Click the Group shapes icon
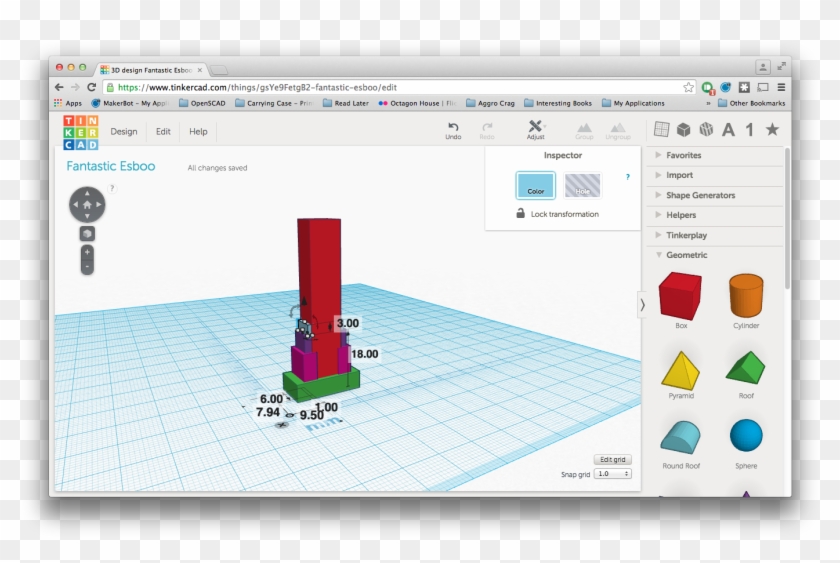The height and width of the screenshot is (563, 840). click(584, 127)
